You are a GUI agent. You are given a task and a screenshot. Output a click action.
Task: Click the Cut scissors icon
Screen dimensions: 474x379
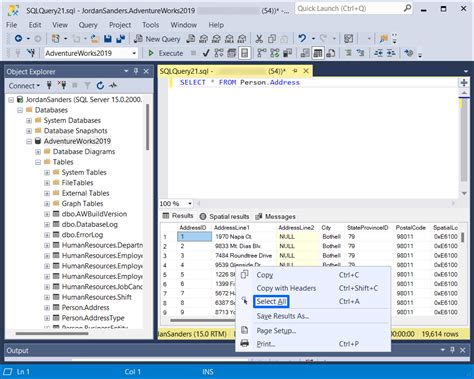(x=259, y=39)
